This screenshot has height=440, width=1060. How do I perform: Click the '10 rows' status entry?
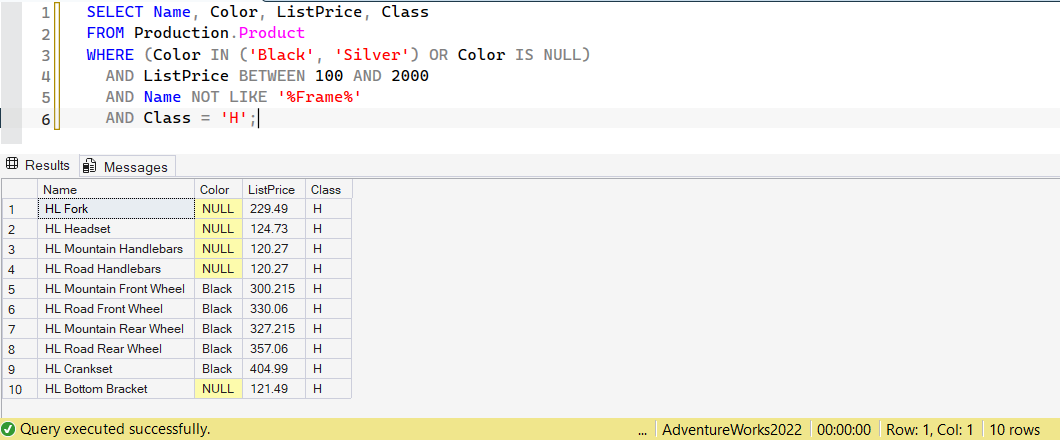(x=1015, y=429)
